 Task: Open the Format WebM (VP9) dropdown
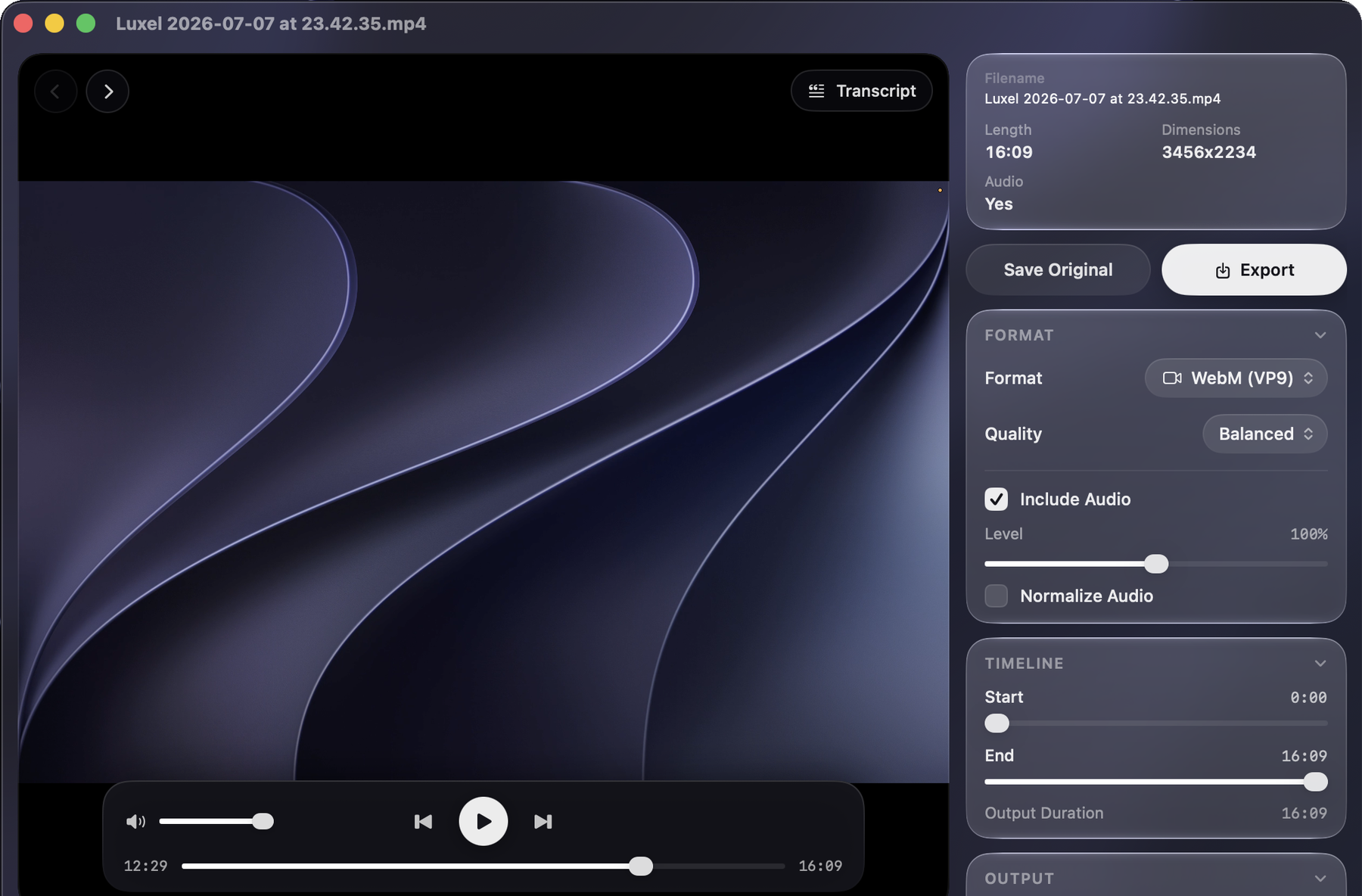1236,378
